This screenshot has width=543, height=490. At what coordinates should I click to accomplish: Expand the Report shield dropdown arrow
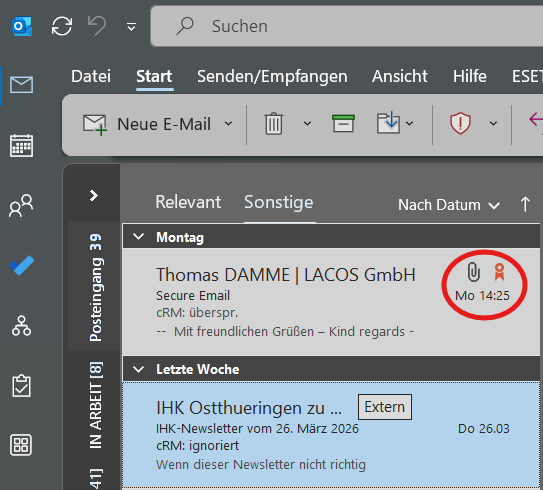(493, 124)
